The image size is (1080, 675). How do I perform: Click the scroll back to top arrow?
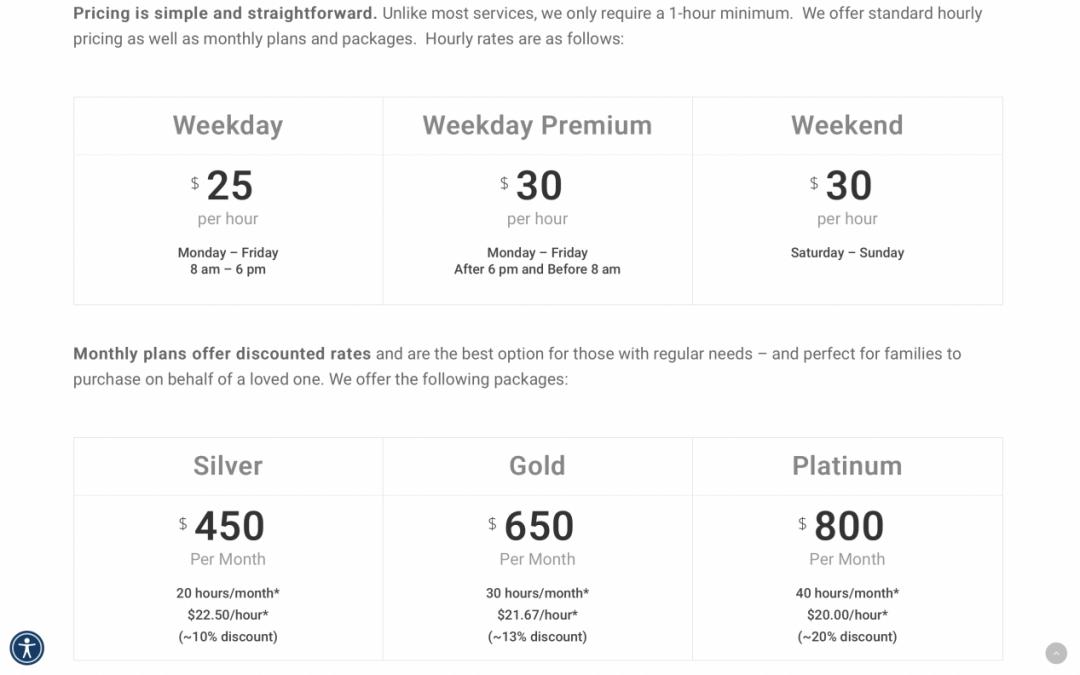coord(1056,653)
